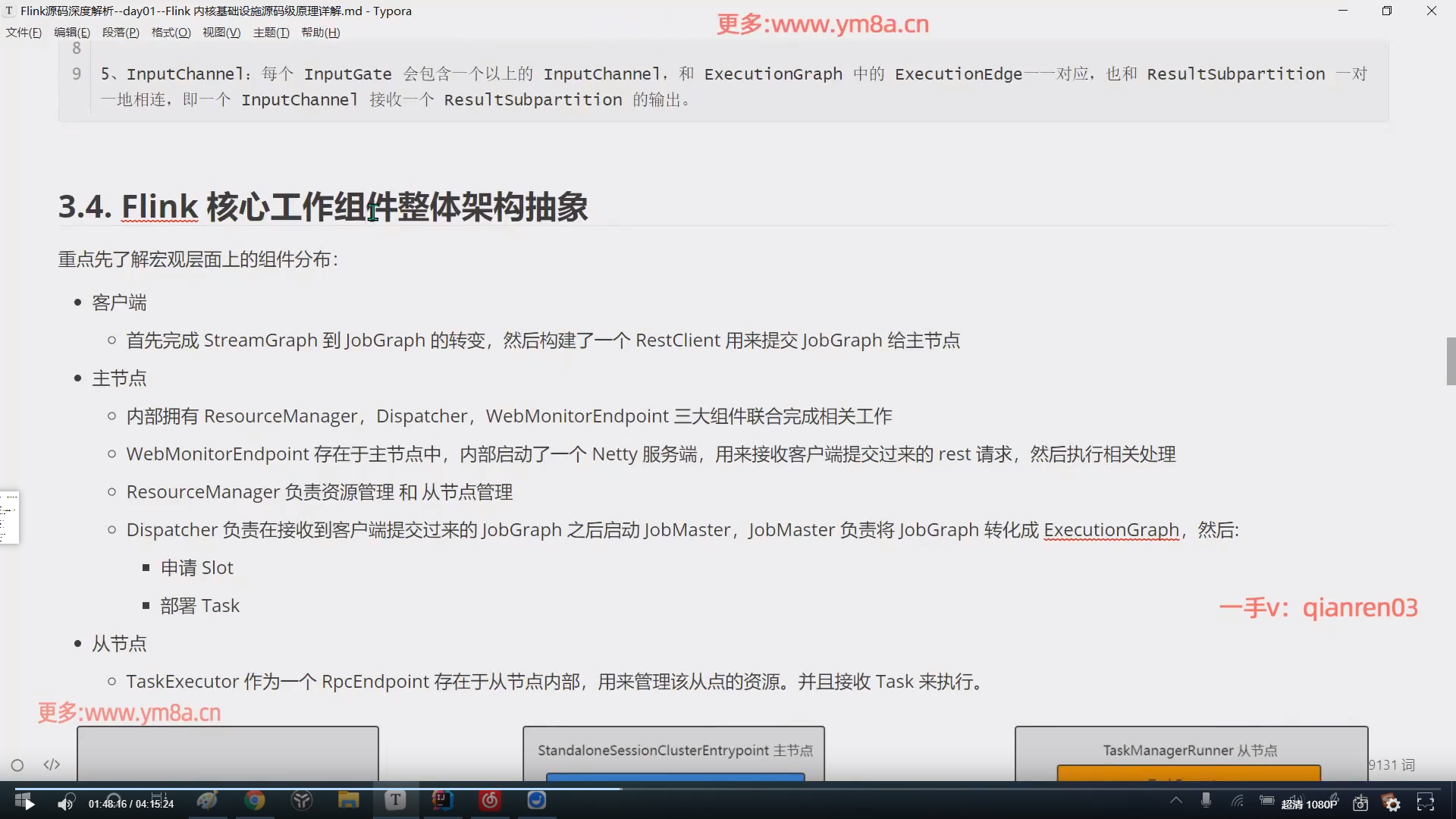
Task: Expand system tray hidden icons chevron
Action: tap(1175, 800)
